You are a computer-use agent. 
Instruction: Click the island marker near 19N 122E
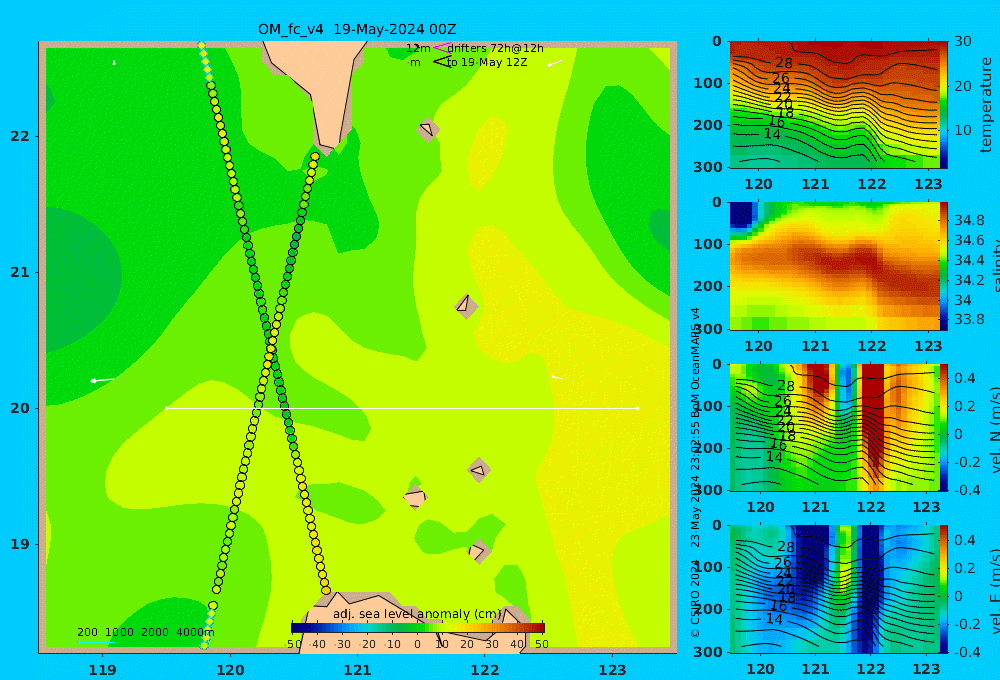coord(479,551)
